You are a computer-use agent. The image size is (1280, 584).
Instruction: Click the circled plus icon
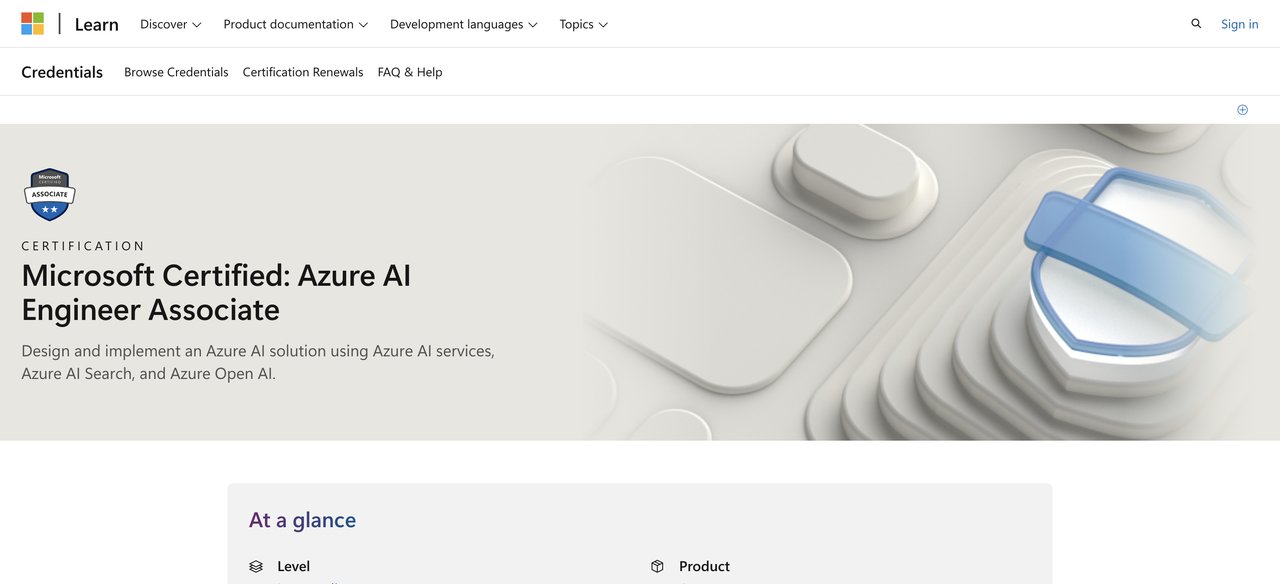pos(1242,110)
